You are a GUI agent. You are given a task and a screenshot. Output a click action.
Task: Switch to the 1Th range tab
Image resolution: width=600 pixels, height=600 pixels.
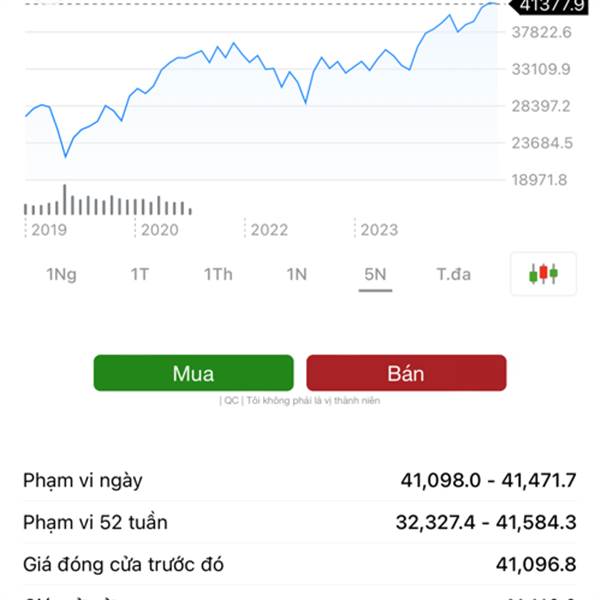(218, 274)
